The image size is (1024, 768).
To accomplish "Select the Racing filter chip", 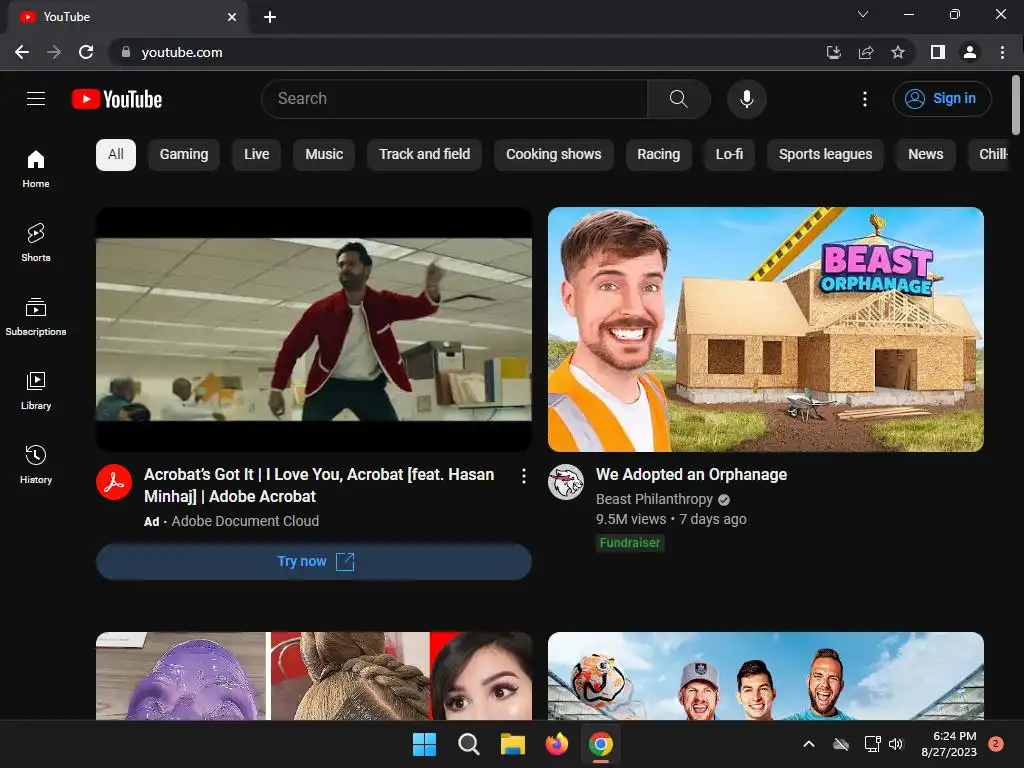I will [x=658, y=155].
